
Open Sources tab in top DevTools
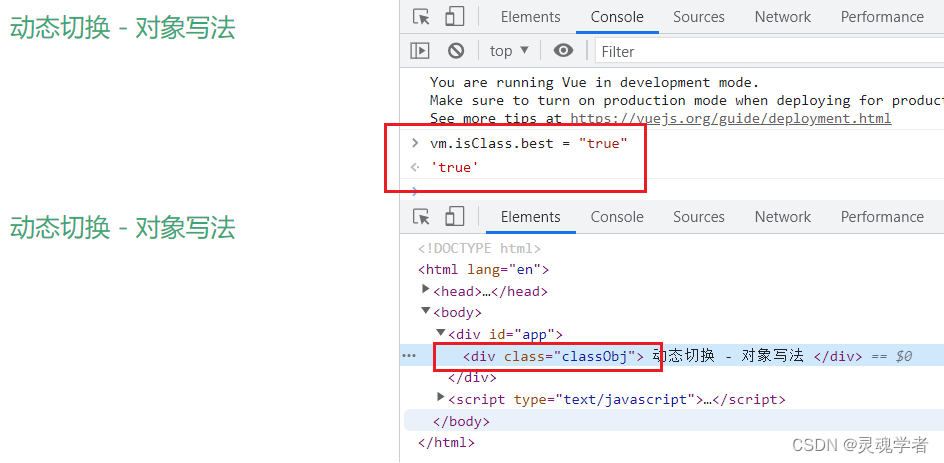pos(699,17)
